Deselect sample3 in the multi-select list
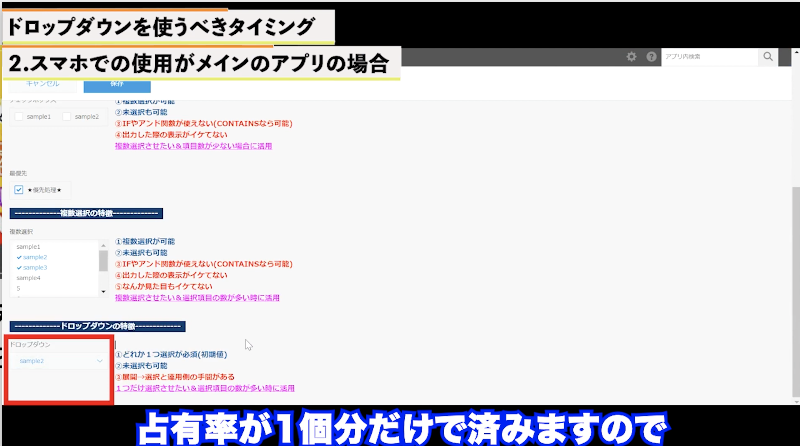Screen dimensions: 800x446 point(34,267)
